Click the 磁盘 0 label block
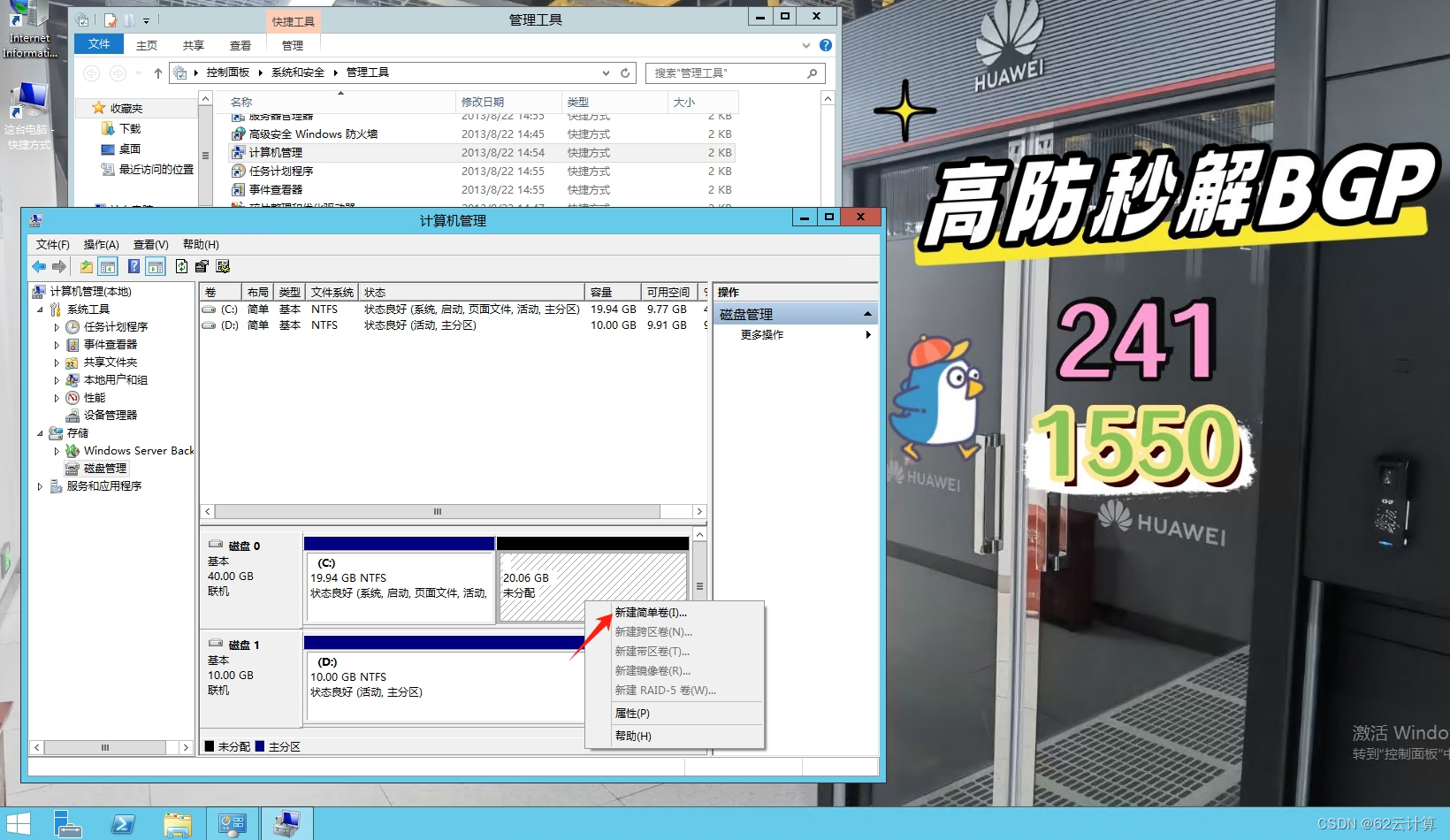Image resolution: width=1450 pixels, height=840 pixels. click(250, 579)
